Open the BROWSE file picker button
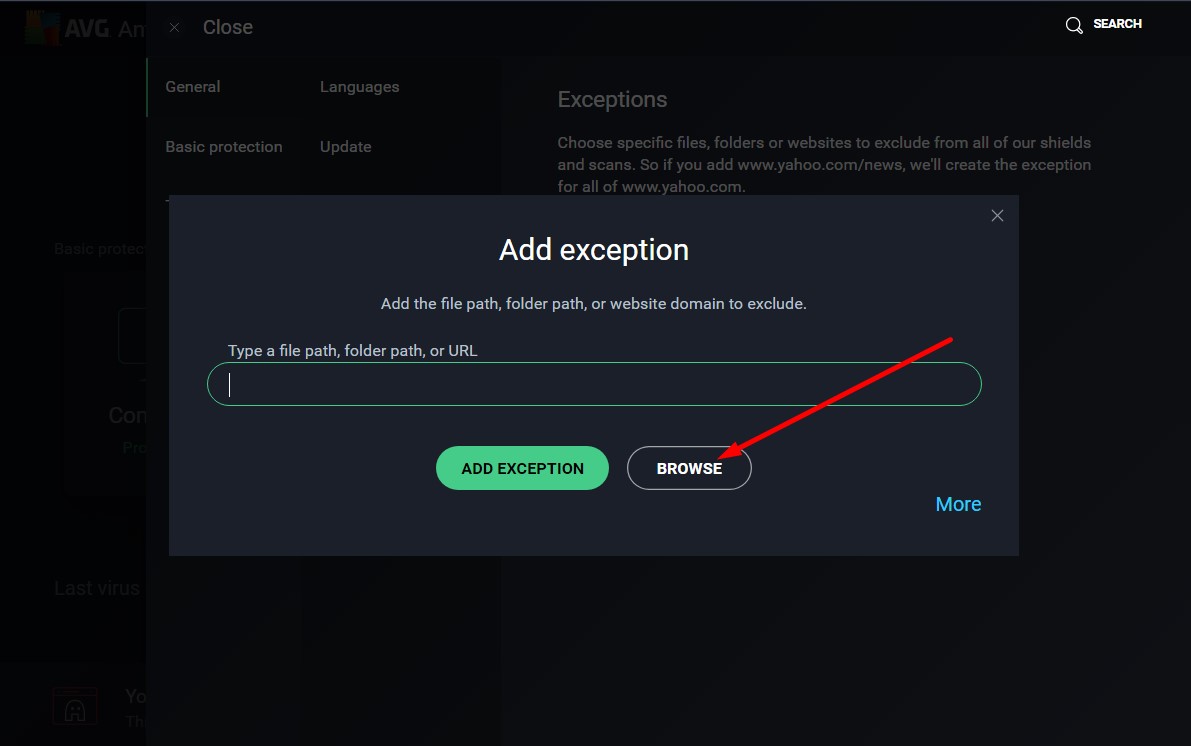 coord(689,468)
